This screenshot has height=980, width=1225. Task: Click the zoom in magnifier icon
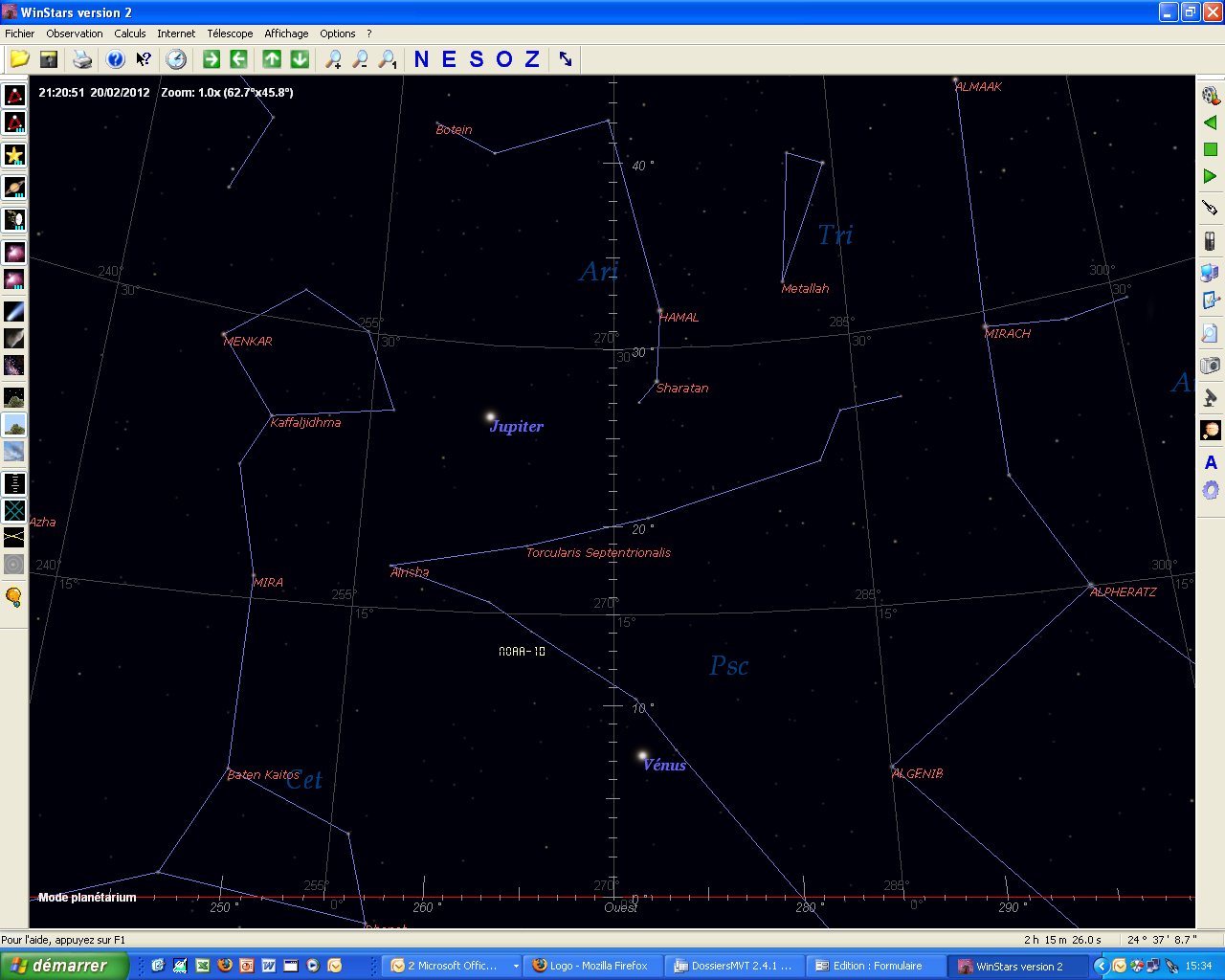(x=333, y=59)
